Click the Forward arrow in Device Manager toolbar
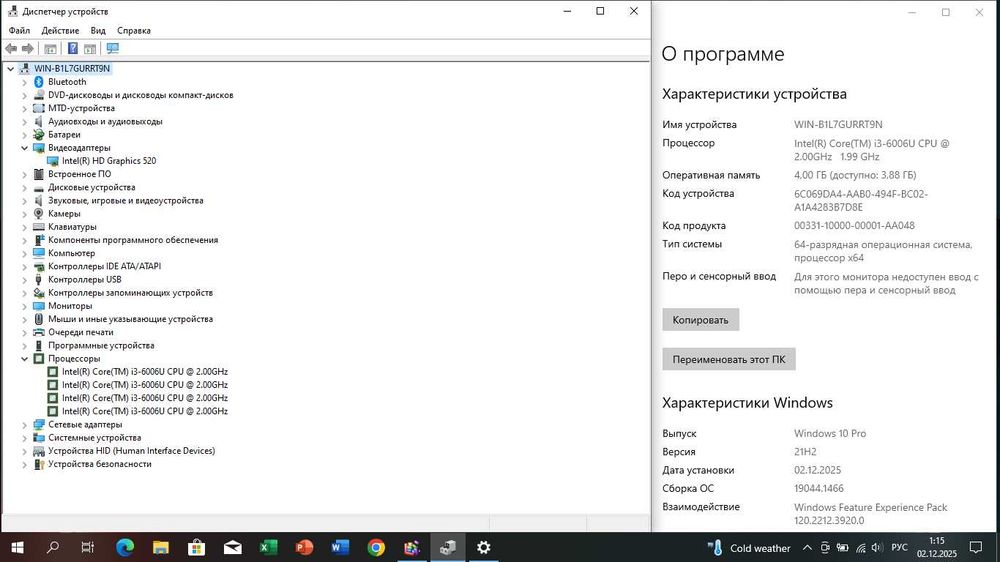Viewport: 1000px width, 562px height. click(x=27, y=48)
